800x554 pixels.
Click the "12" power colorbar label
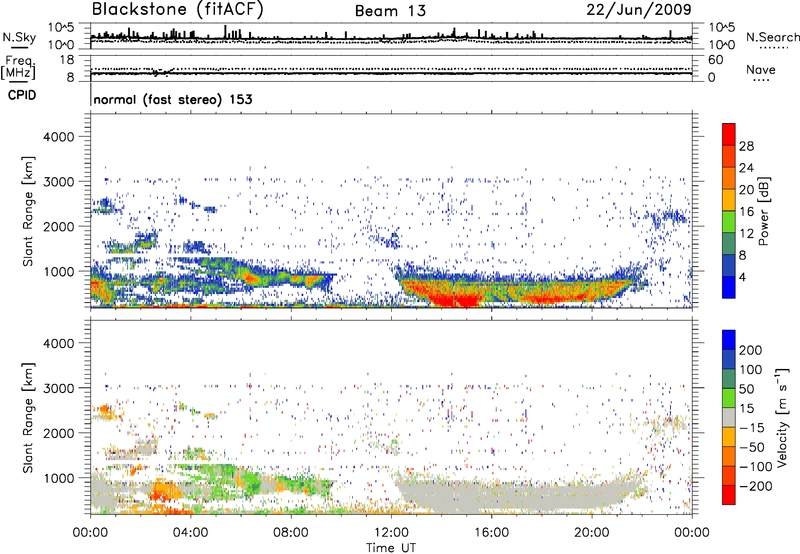coord(746,234)
